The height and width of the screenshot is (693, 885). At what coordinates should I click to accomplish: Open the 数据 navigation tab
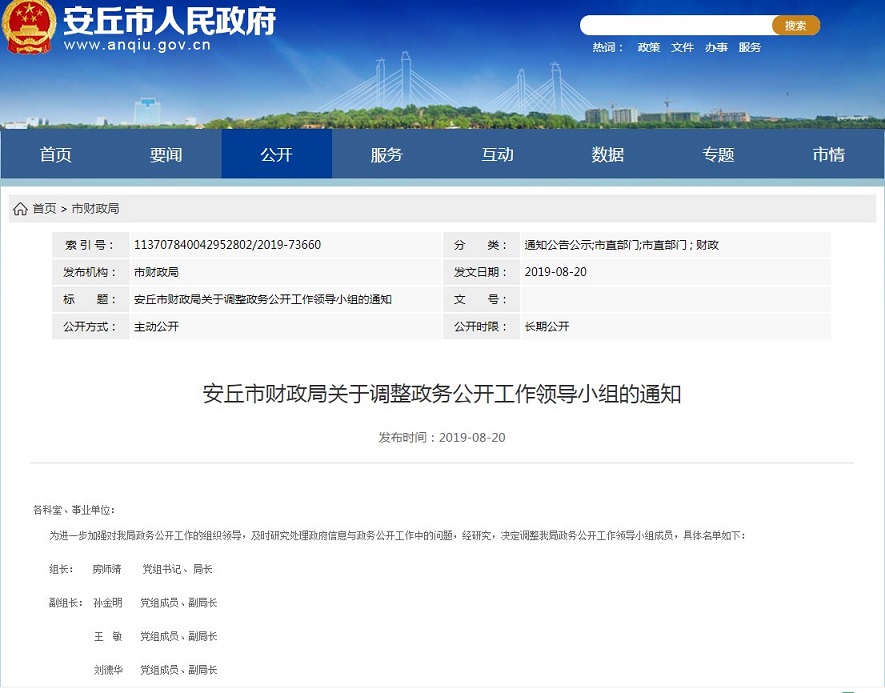click(x=608, y=154)
